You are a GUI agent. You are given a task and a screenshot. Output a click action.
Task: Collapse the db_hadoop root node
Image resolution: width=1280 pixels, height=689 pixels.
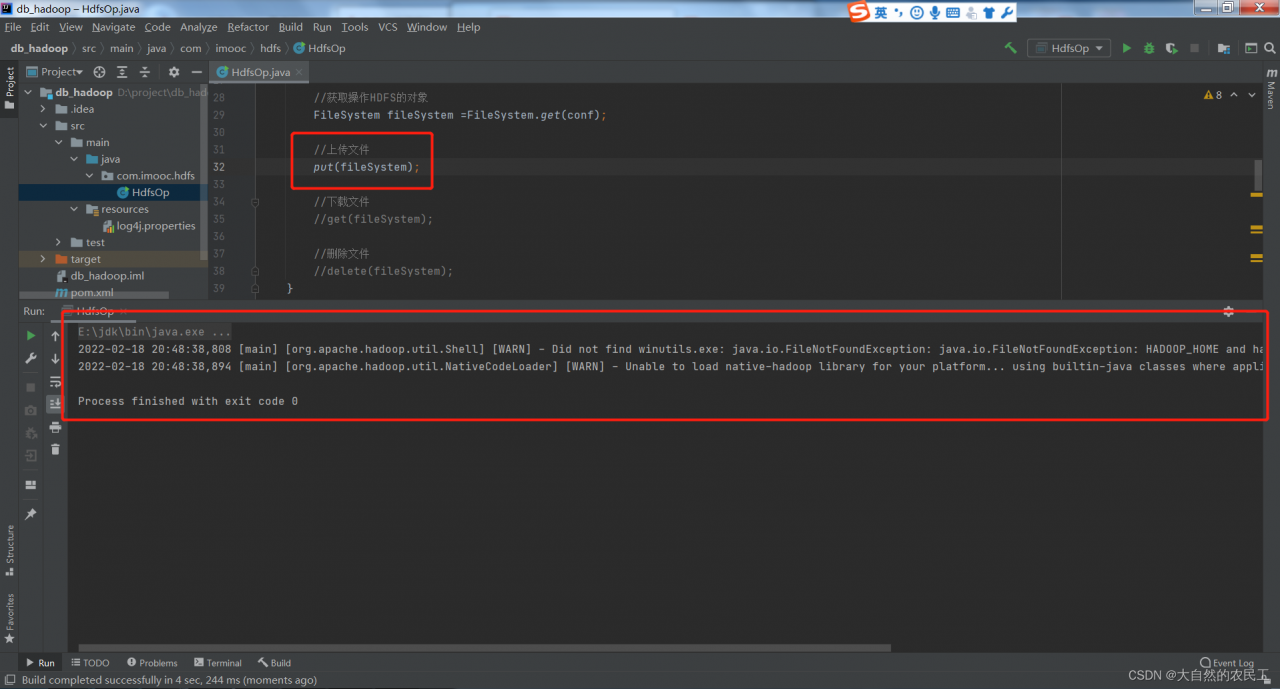pos(29,93)
